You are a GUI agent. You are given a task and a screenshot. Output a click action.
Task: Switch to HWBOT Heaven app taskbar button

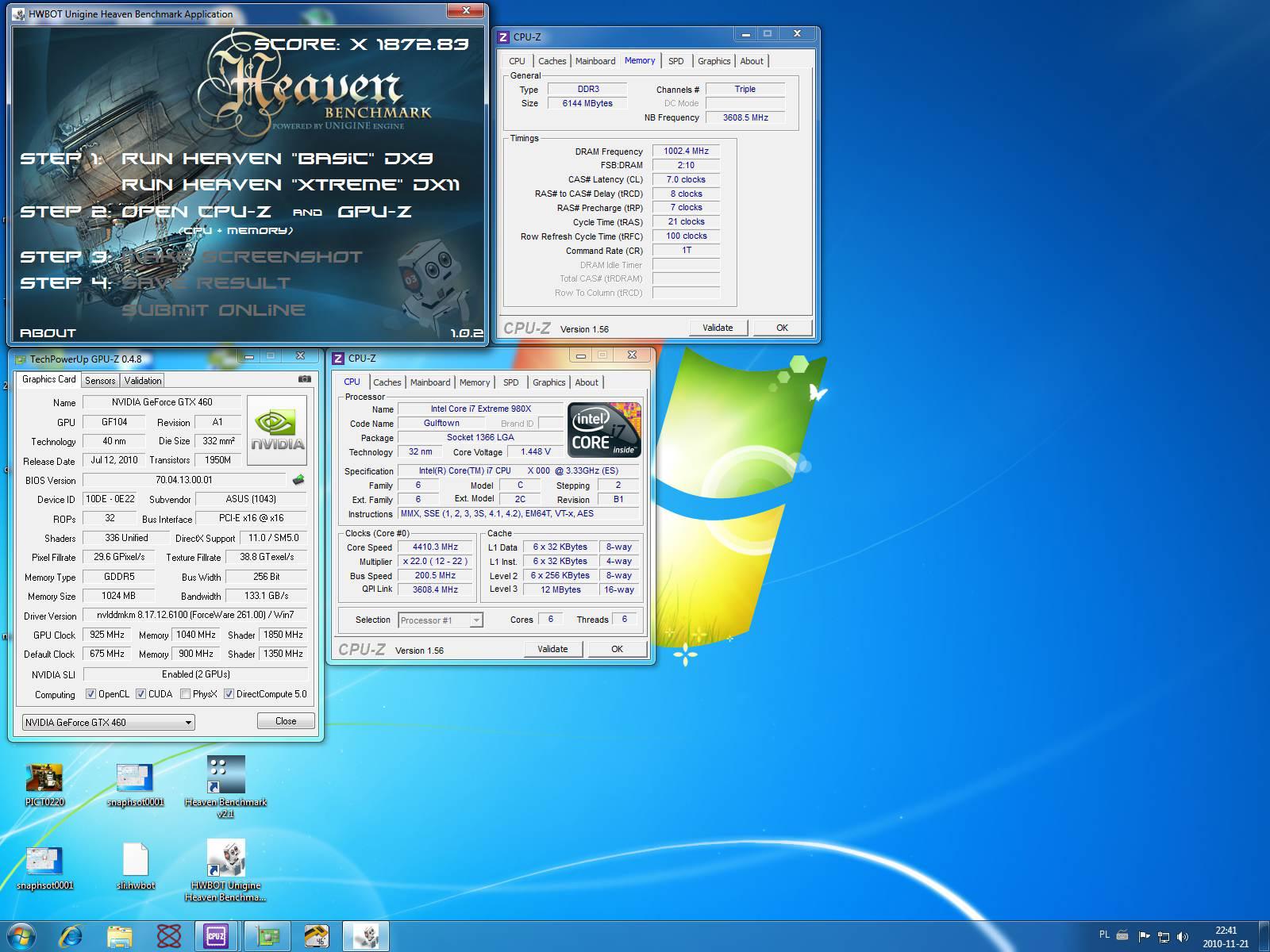coord(366,937)
